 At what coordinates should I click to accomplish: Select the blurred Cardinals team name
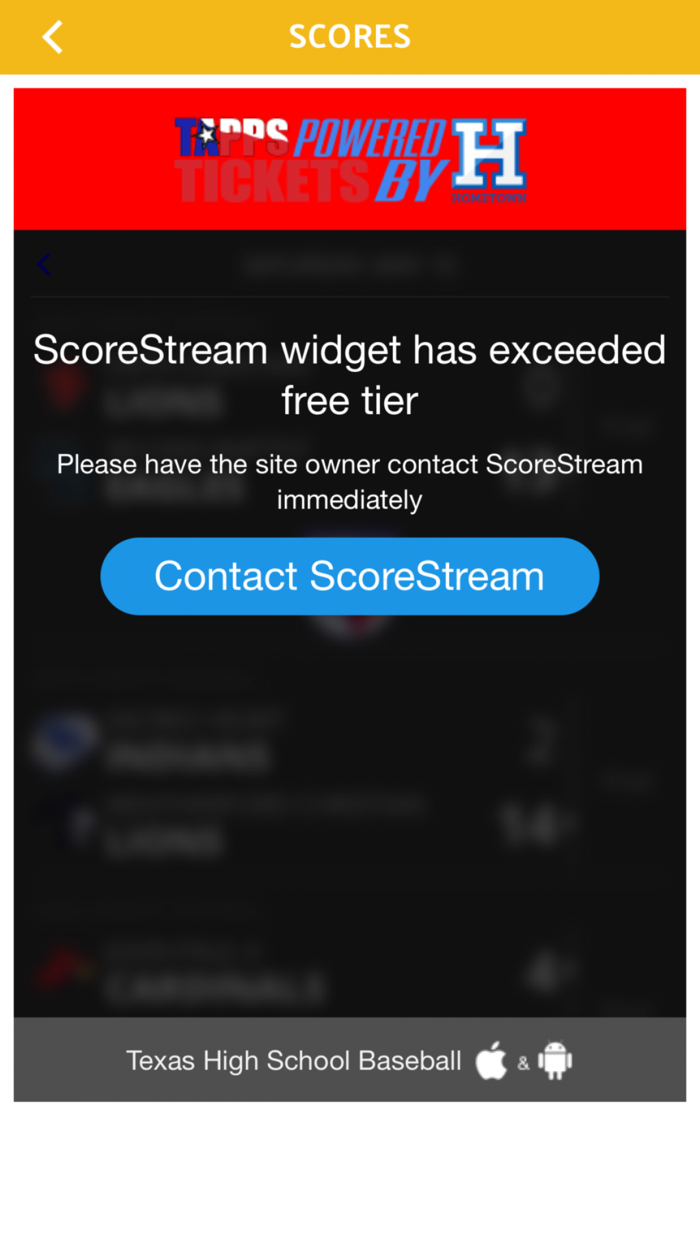(214, 988)
